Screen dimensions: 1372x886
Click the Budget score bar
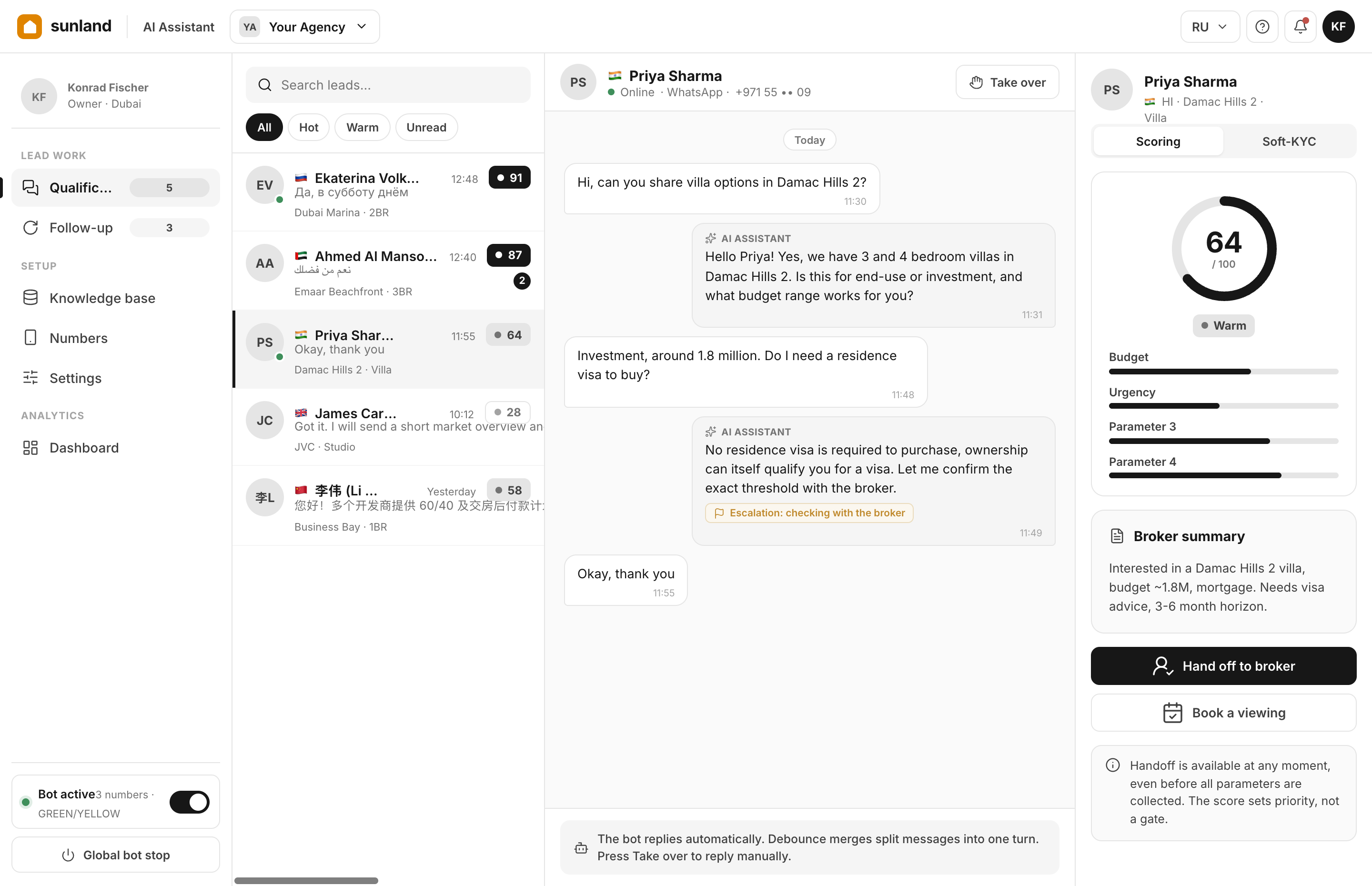pyautogui.click(x=1223, y=372)
